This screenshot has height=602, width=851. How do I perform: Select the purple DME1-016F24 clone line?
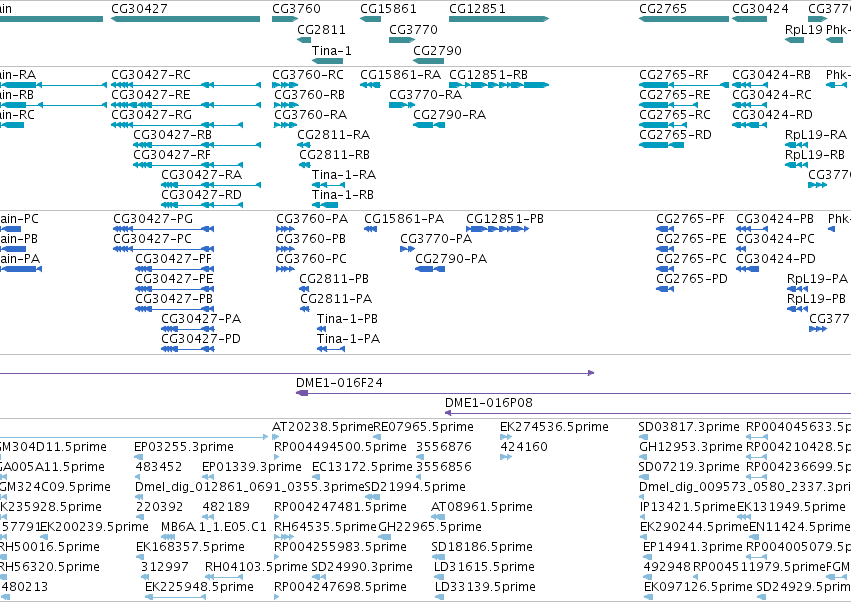click(x=573, y=393)
